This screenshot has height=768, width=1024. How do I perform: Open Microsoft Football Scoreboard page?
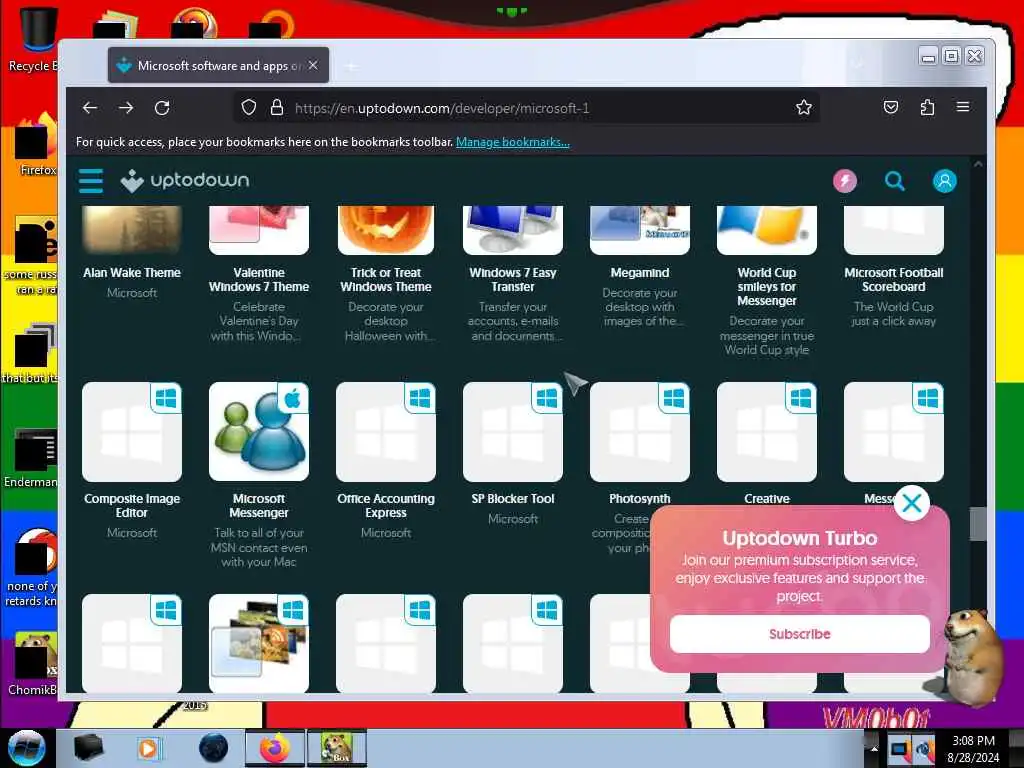tap(893, 280)
